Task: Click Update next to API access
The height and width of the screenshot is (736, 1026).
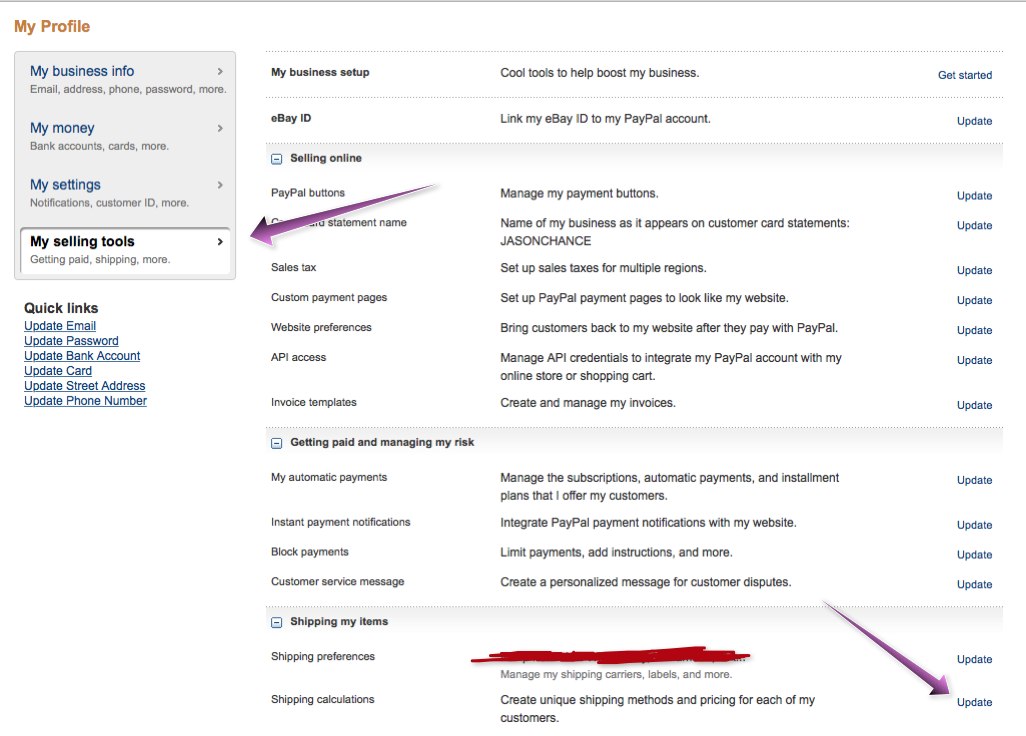Action: (x=975, y=360)
